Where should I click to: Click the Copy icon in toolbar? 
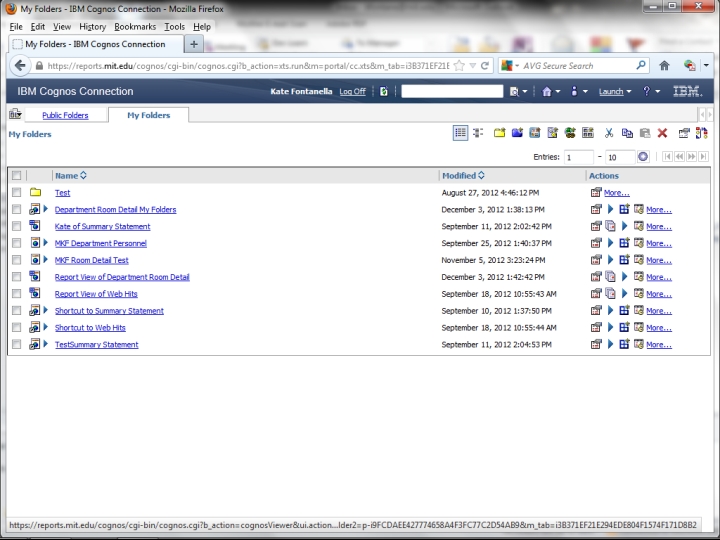pos(627,133)
